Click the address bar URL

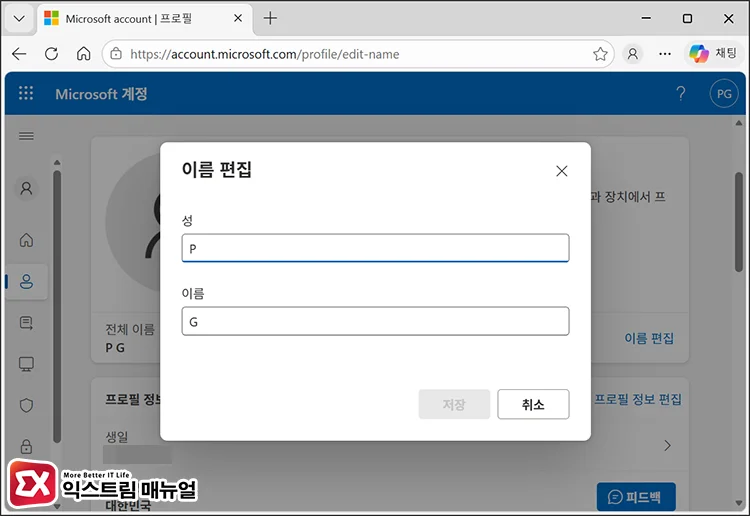(265, 54)
